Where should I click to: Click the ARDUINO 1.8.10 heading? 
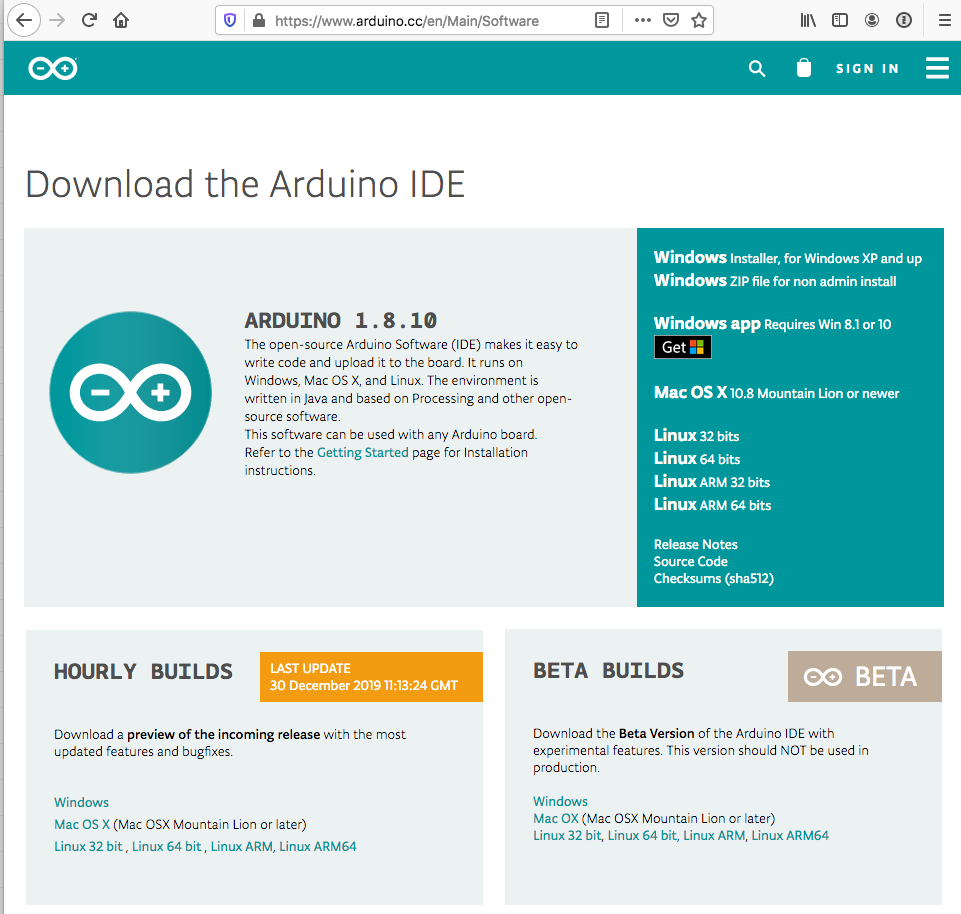tap(341, 320)
